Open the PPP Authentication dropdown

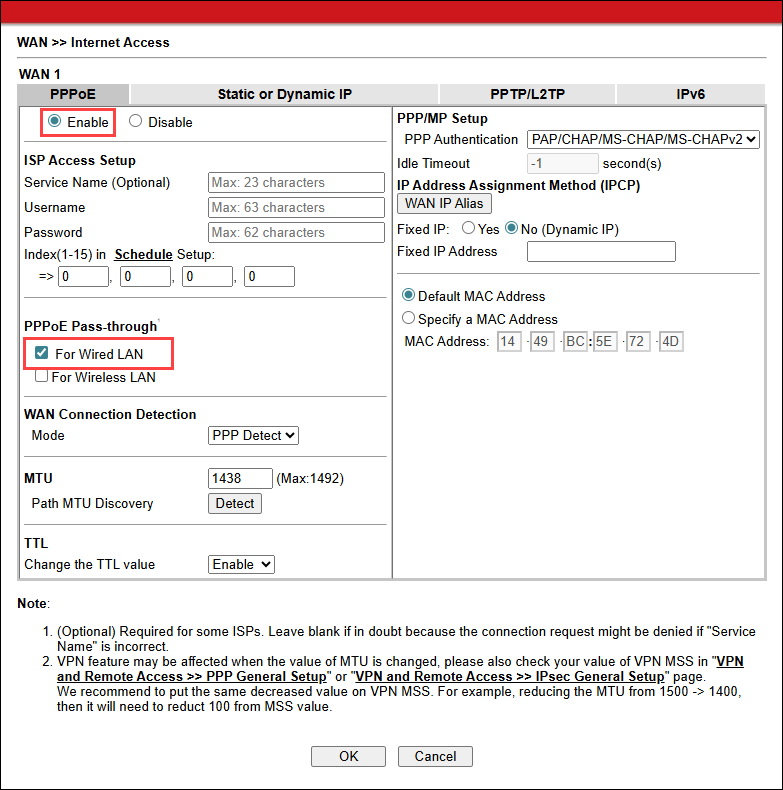[x=643, y=140]
